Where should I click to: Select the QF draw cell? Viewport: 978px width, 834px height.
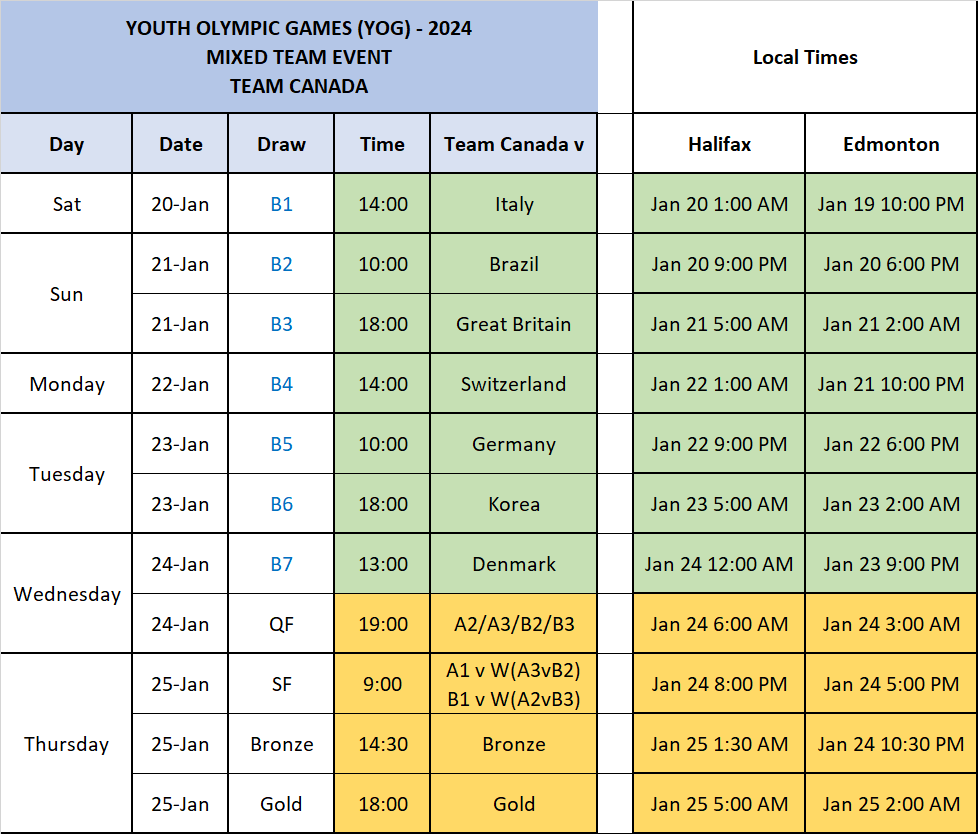pyautogui.click(x=281, y=624)
